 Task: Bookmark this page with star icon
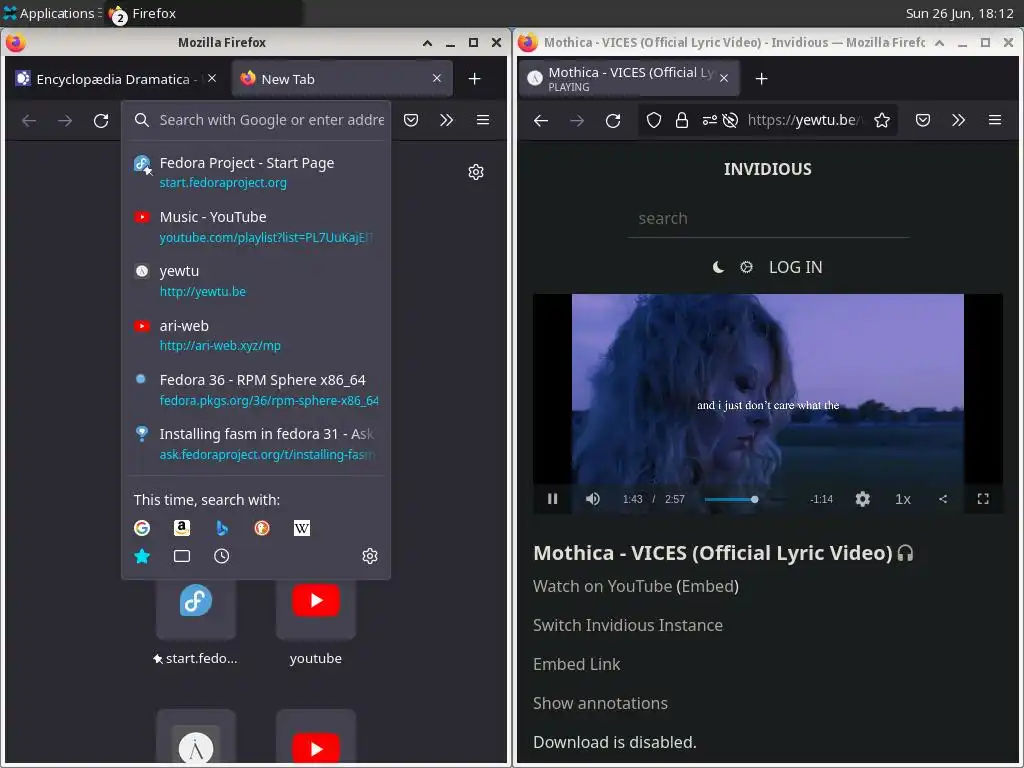click(x=882, y=120)
